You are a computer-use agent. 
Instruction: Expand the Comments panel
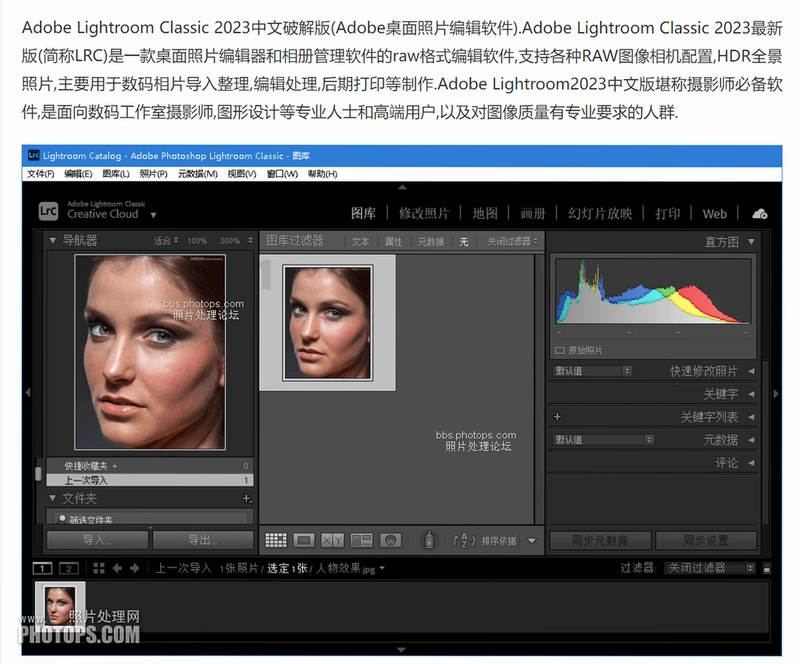pyautogui.click(x=751, y=463)
